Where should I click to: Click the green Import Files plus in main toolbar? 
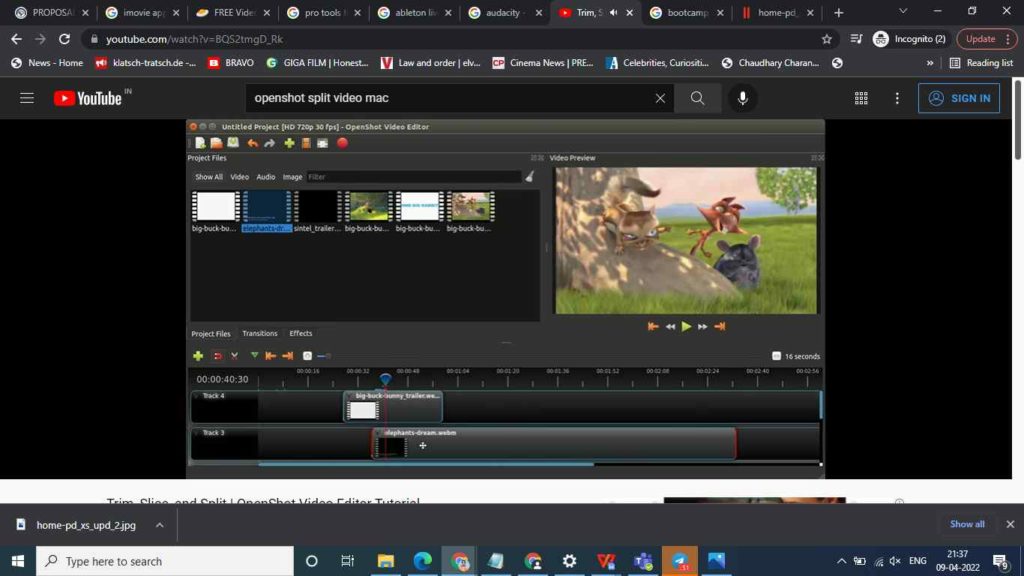coord(289,143)
